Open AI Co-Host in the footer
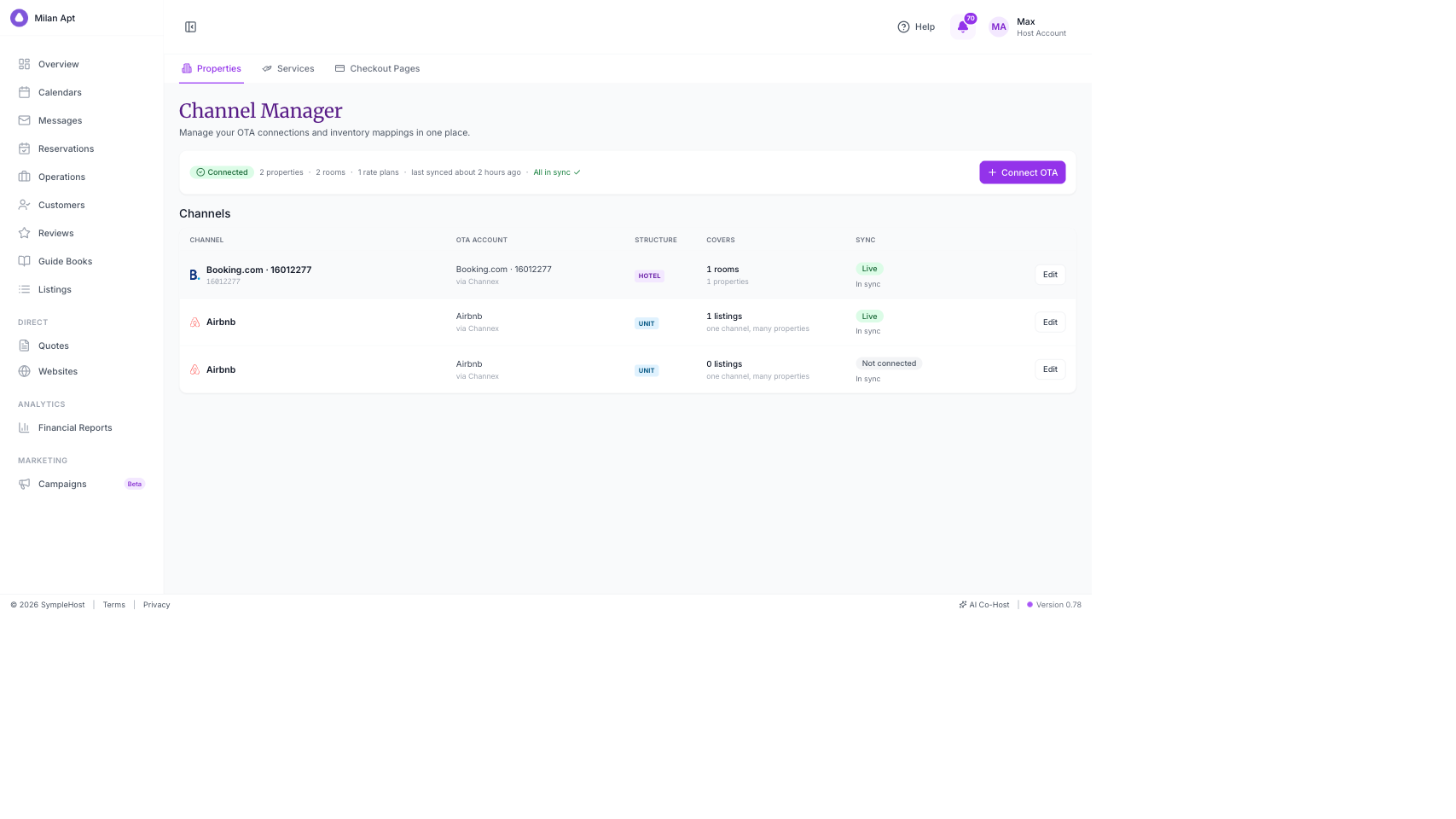 [x=984, y=605]
